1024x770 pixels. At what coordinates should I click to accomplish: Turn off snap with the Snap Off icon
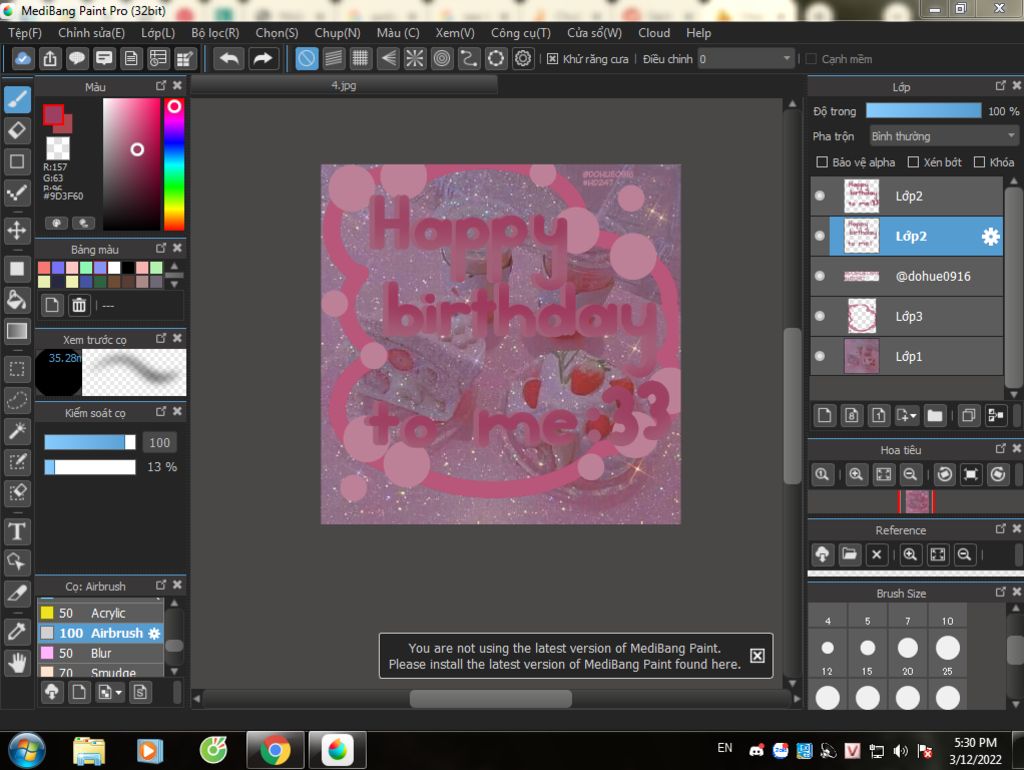306,59
